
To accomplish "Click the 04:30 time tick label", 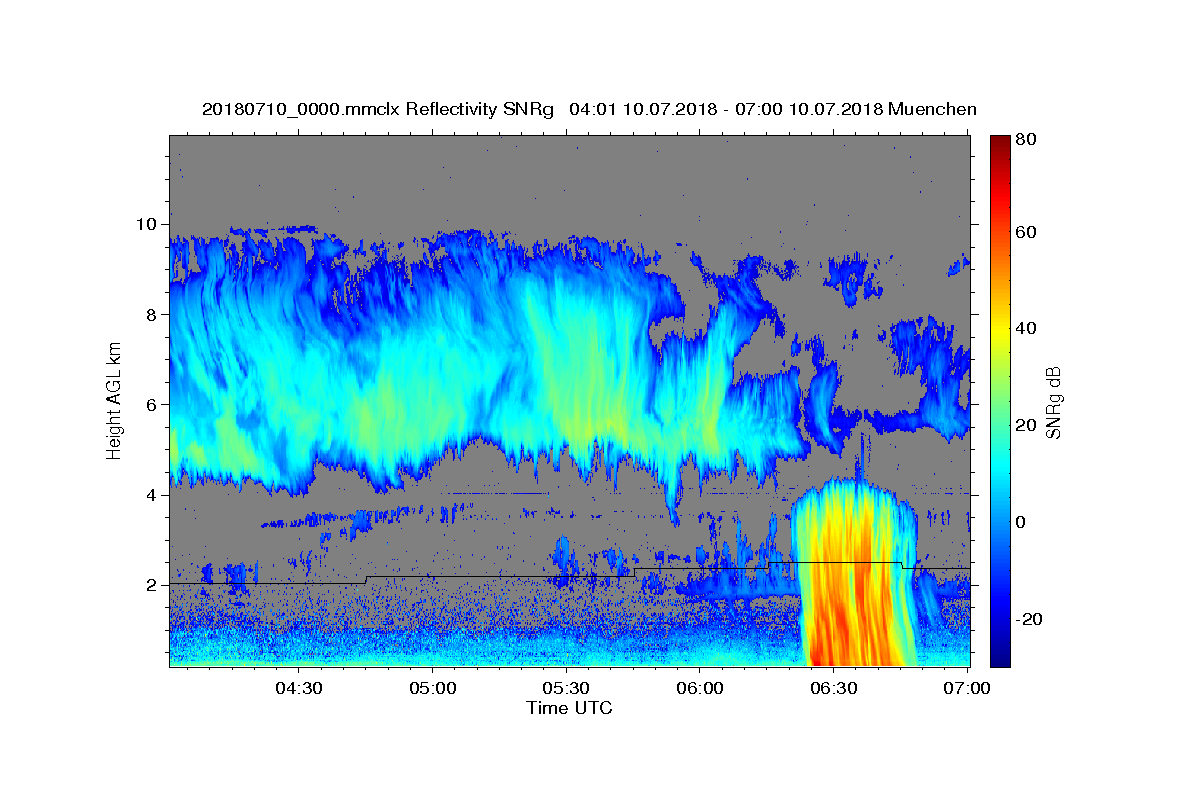I will pyautogui.click(x=299, y=689).
